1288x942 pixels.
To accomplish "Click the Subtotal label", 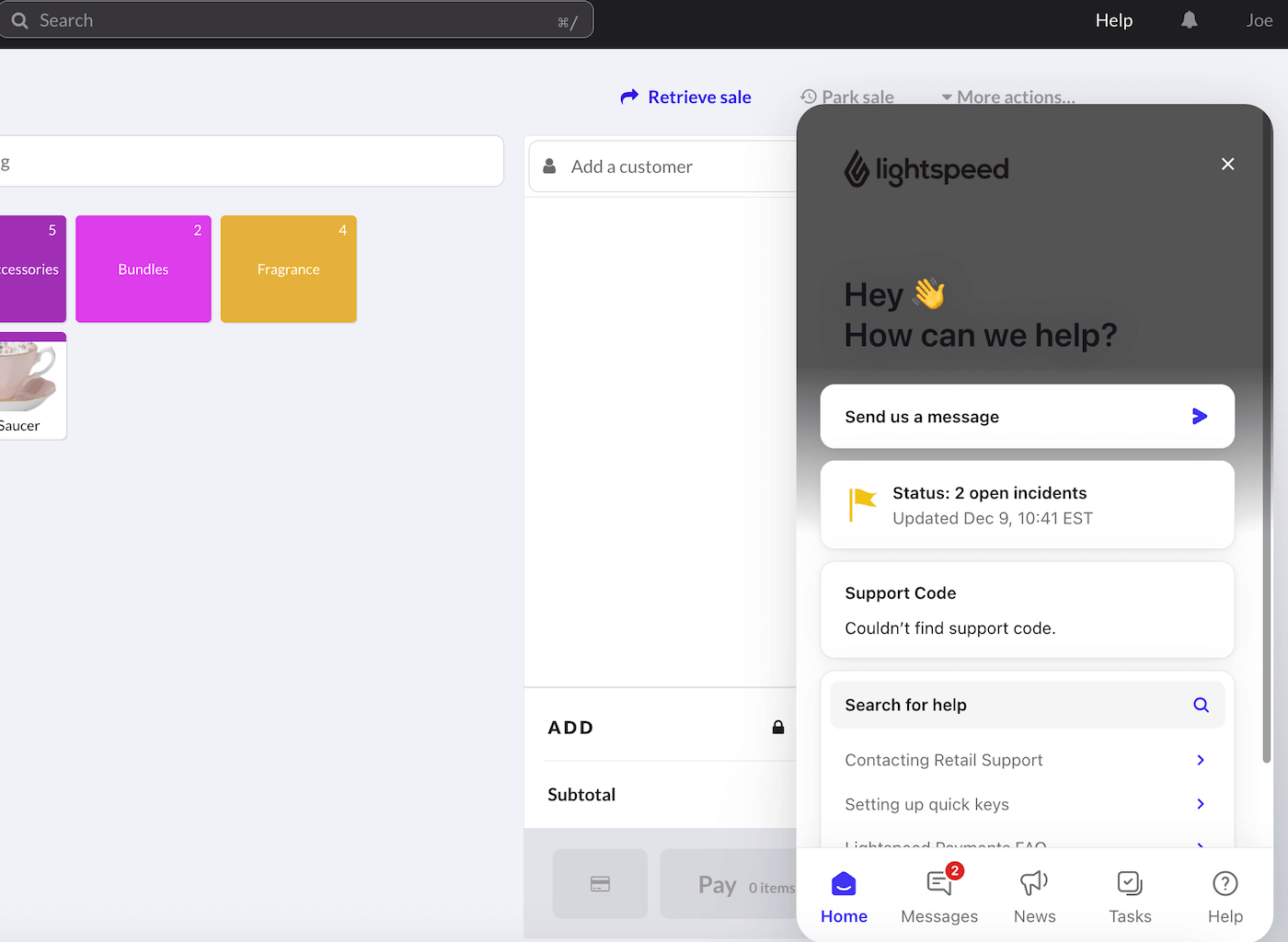I will click(x=581, y=795).
